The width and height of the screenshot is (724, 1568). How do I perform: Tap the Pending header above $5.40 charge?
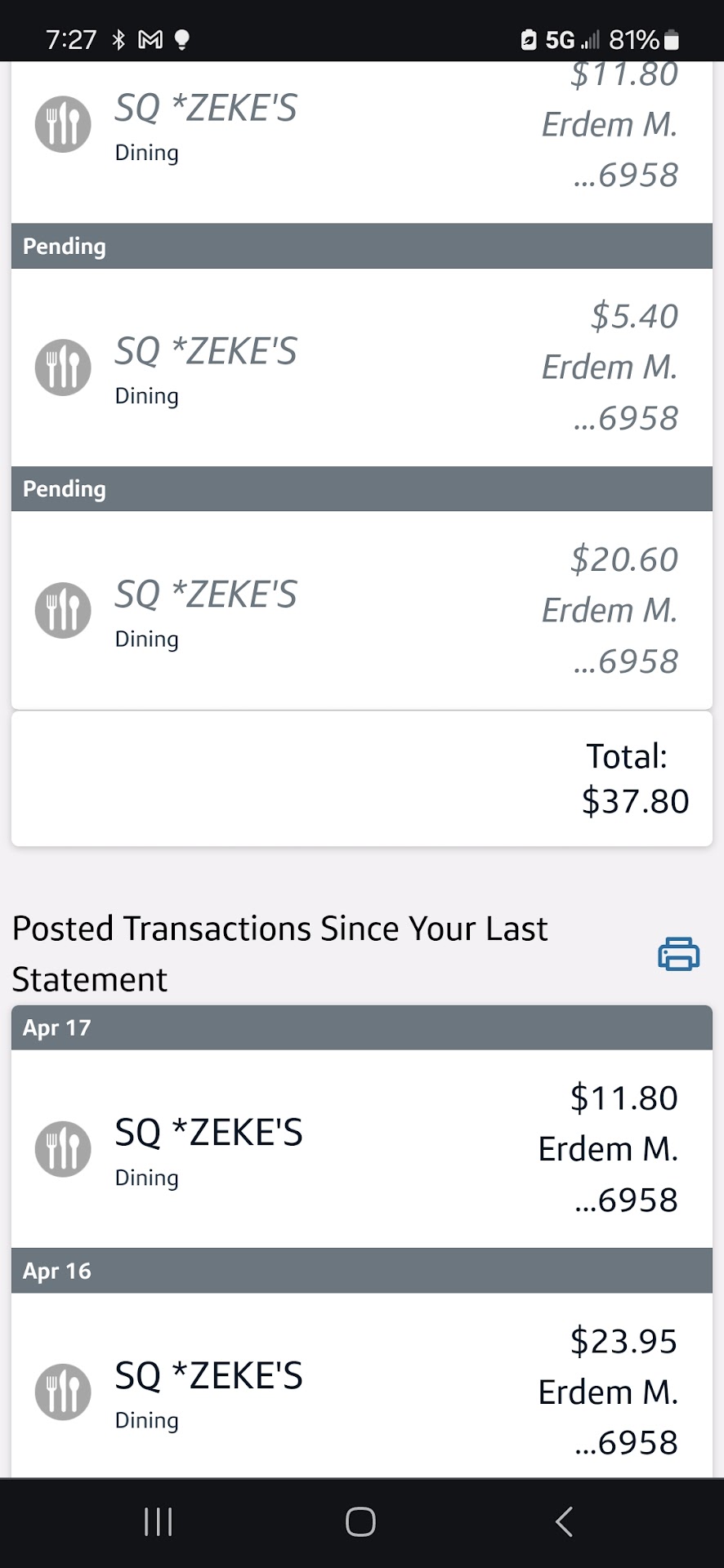click(x=65, y=247)
